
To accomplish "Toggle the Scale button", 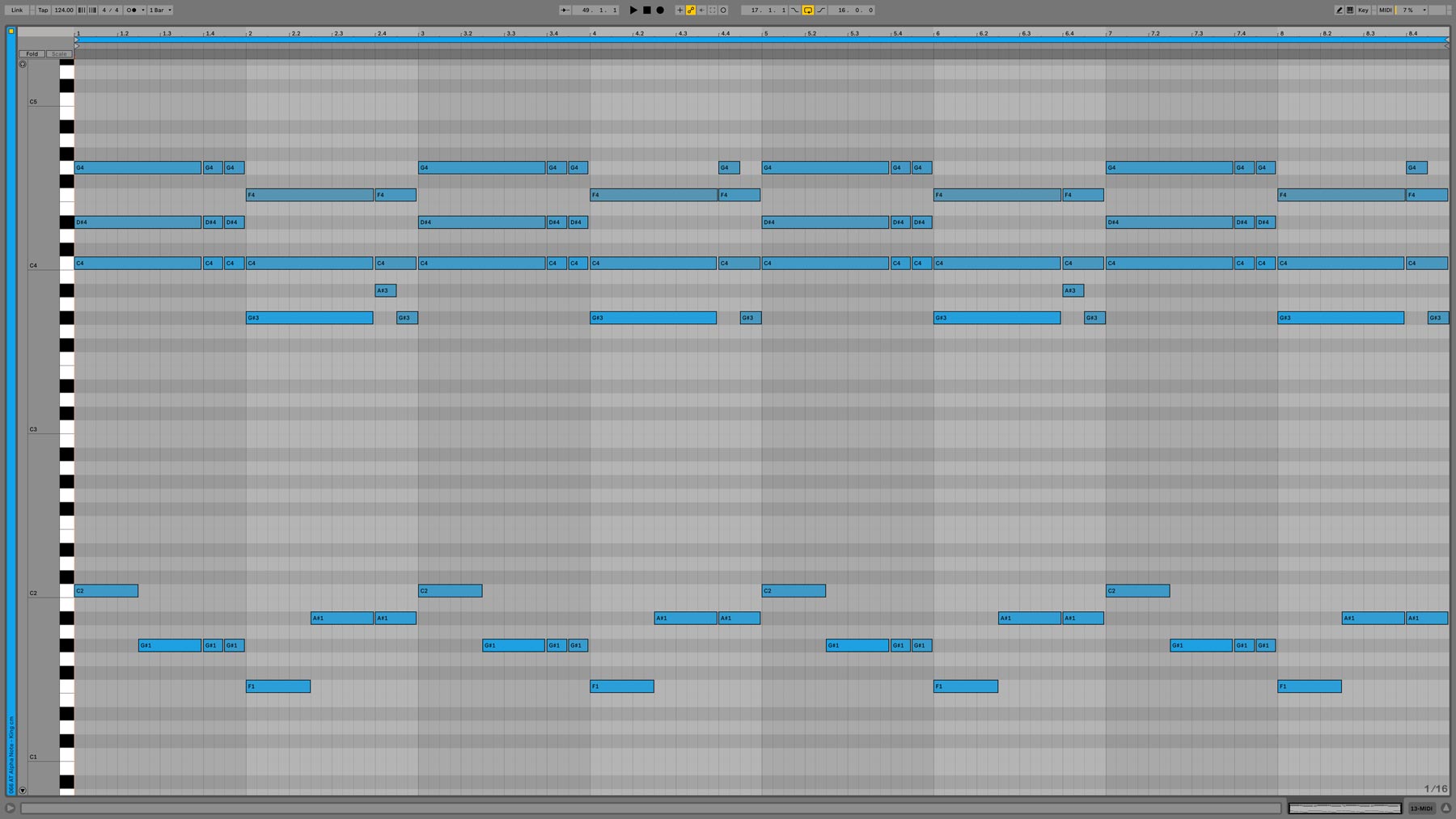I will pyautogui.click(x=58, y=54).
